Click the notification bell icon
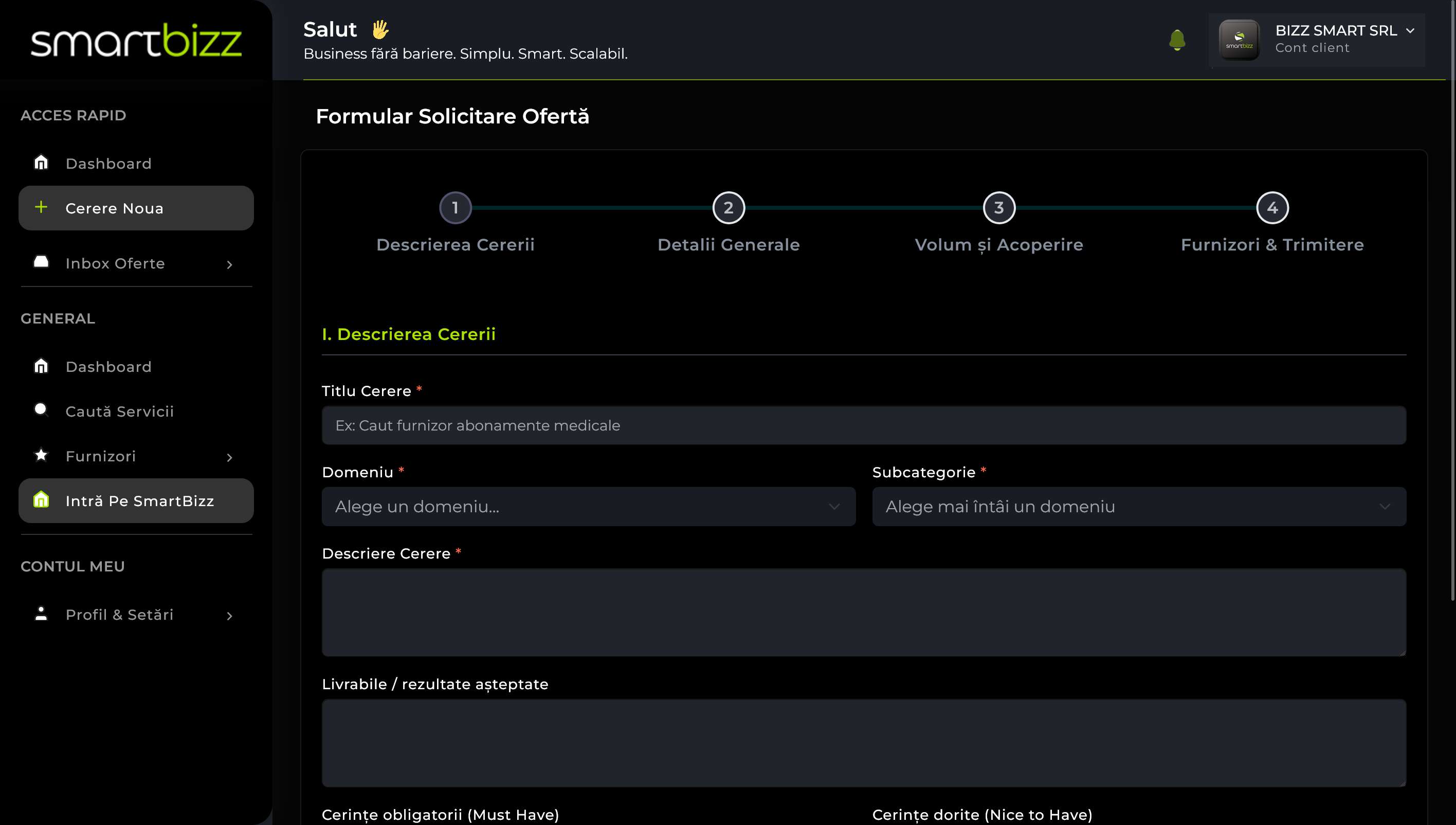Screen dimensions: 1456x825 [x=1177, y=40]
